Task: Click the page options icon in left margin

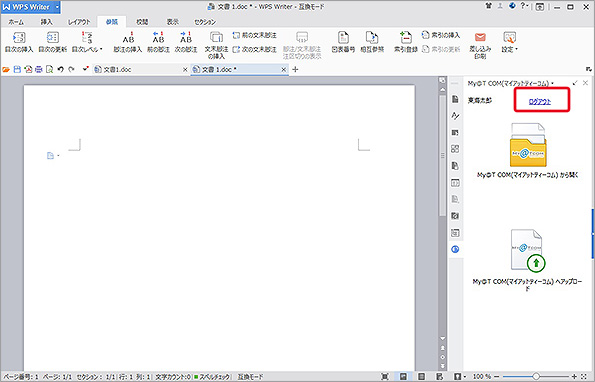Action: (x=52, y=156)
